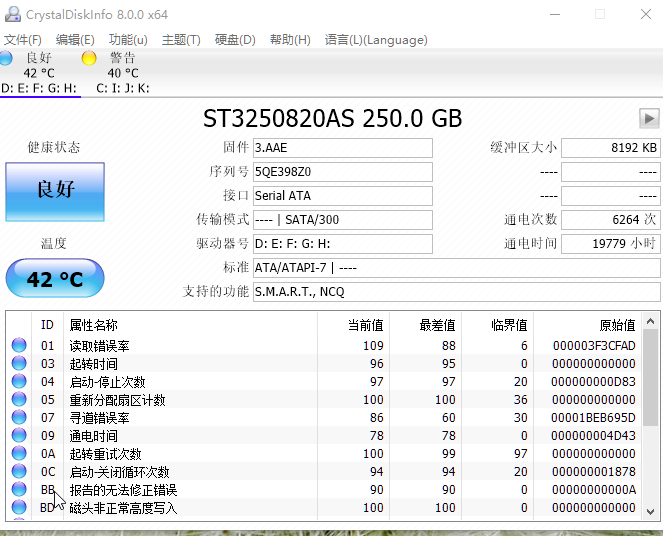
Task: Go to next disk with arrow button
Action: pos(649,118)
